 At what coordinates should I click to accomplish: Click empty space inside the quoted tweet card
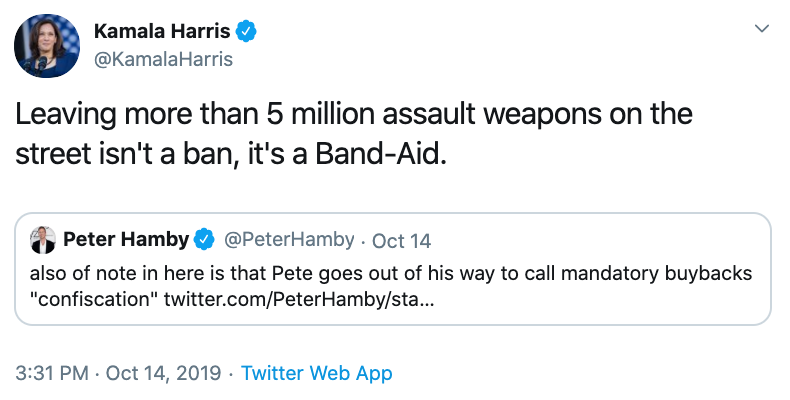coord(600,300)
